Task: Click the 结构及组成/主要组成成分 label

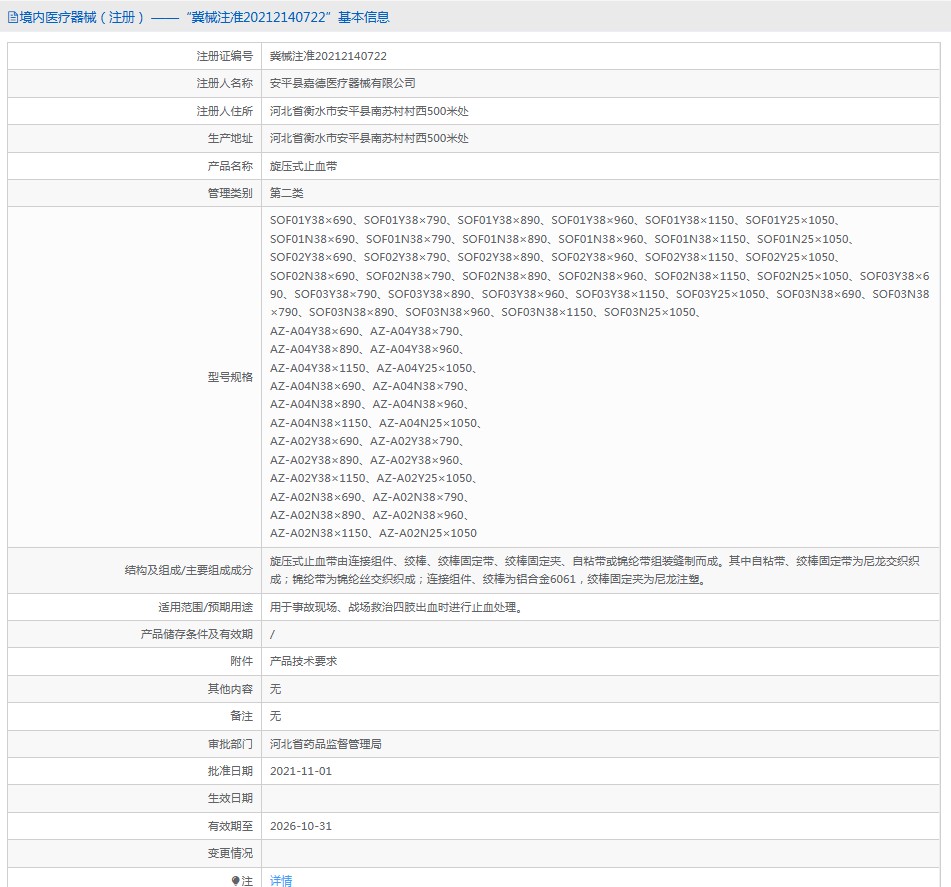Action: (x=189, y=570)
